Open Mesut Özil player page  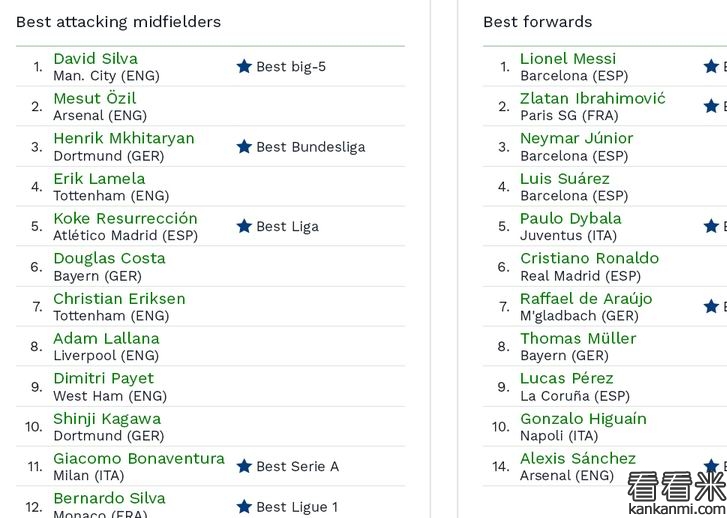pos(94,99)
